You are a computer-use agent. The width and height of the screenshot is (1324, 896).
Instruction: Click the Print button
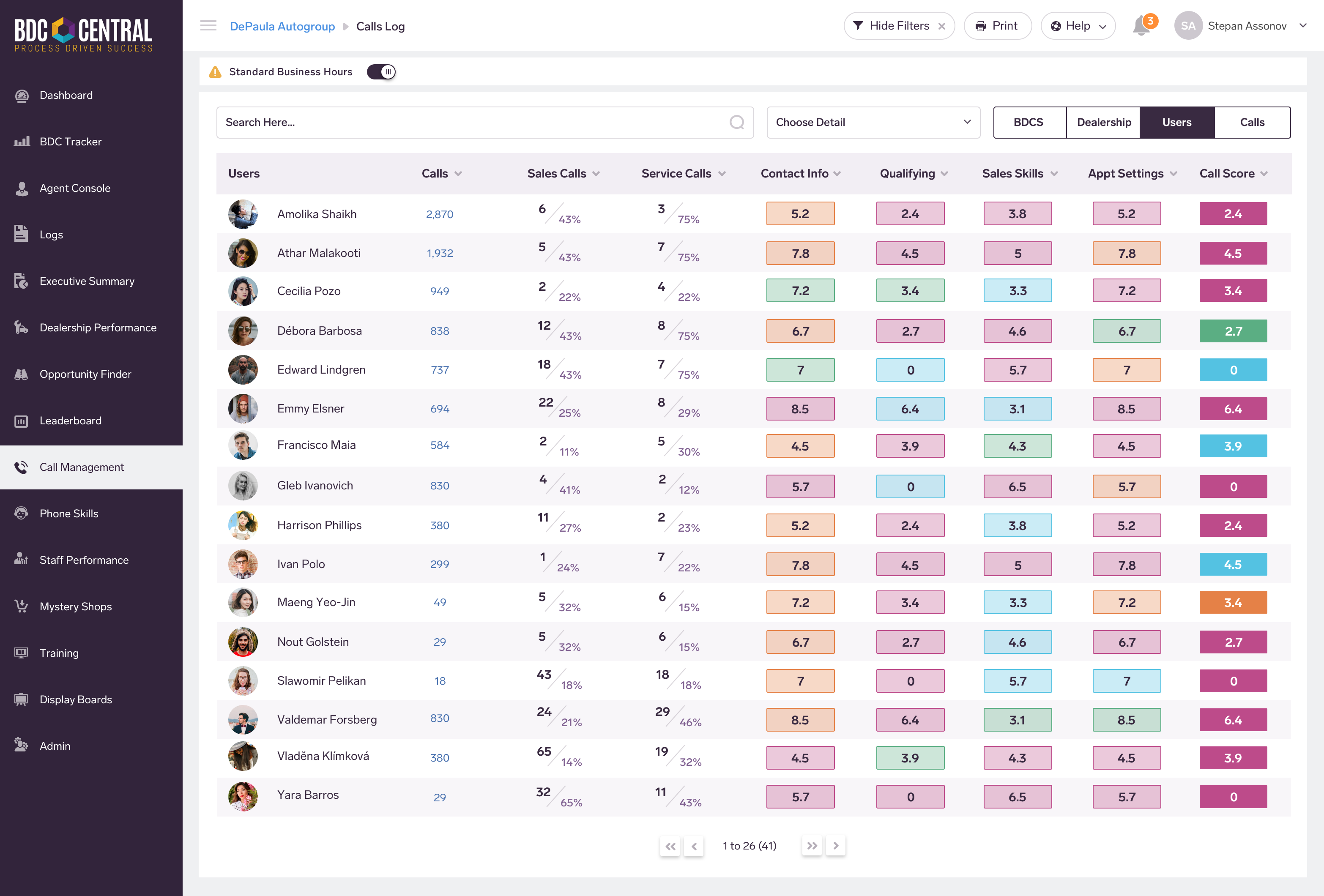997,26
